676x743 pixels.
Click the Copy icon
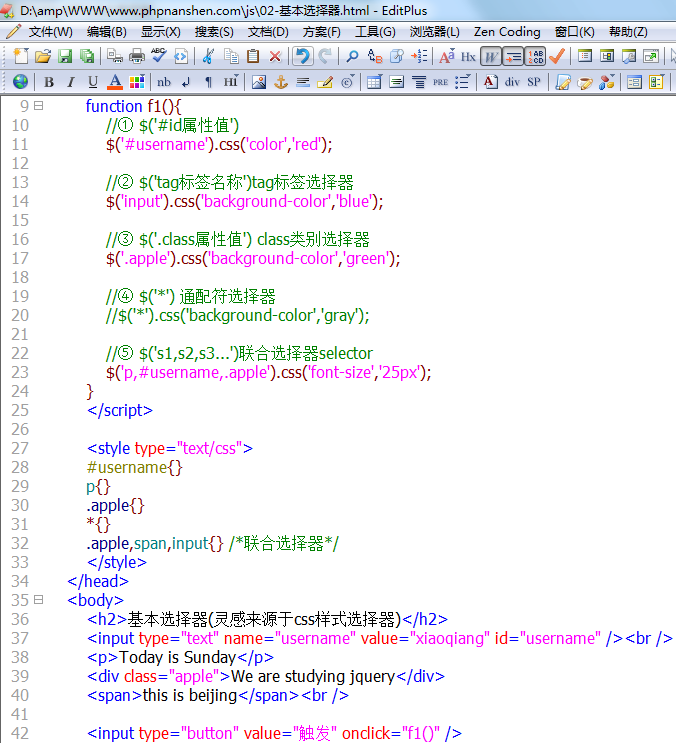231,56
